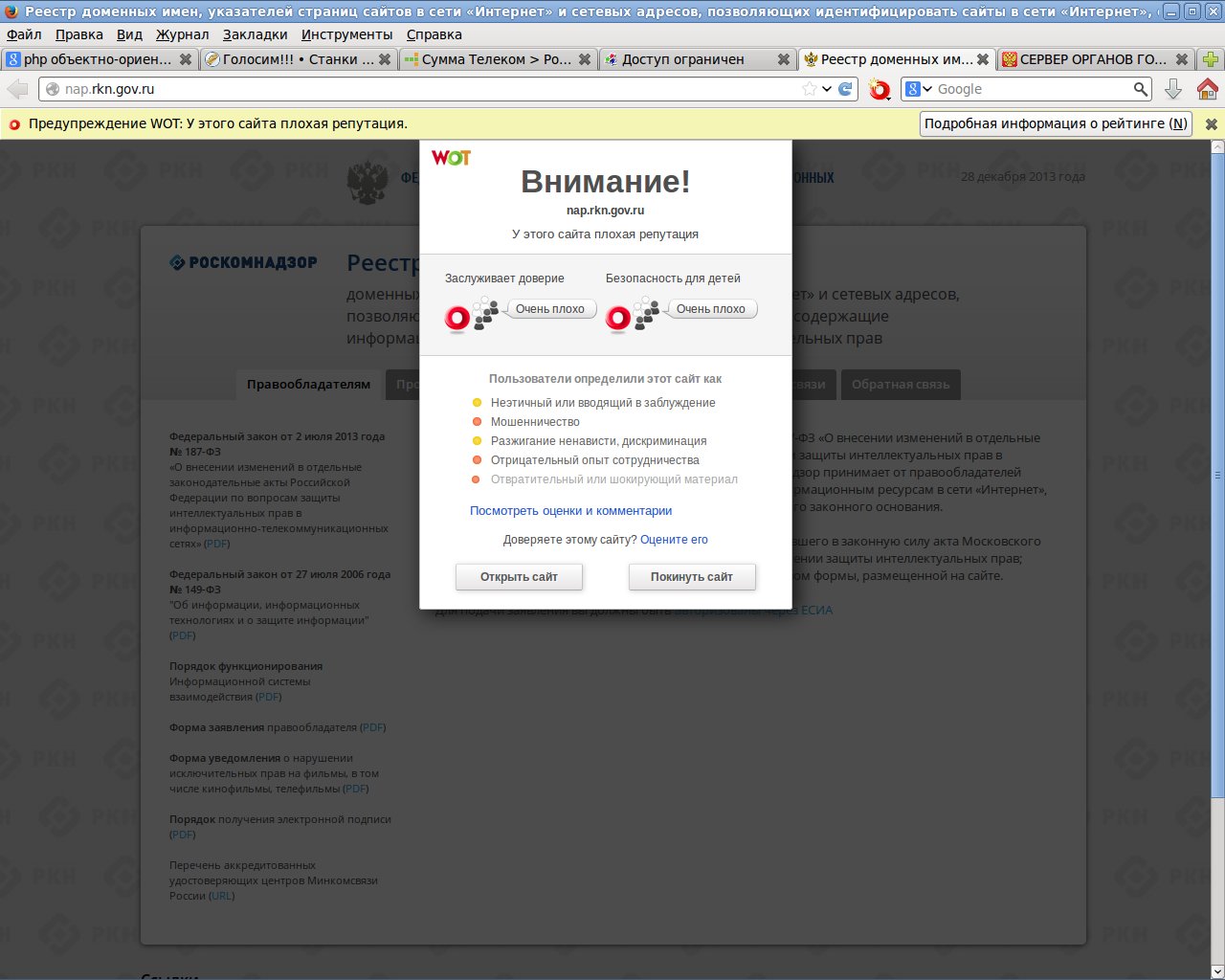Open the Справка menu
1225x980 pixels.
(x=434, y=34)
